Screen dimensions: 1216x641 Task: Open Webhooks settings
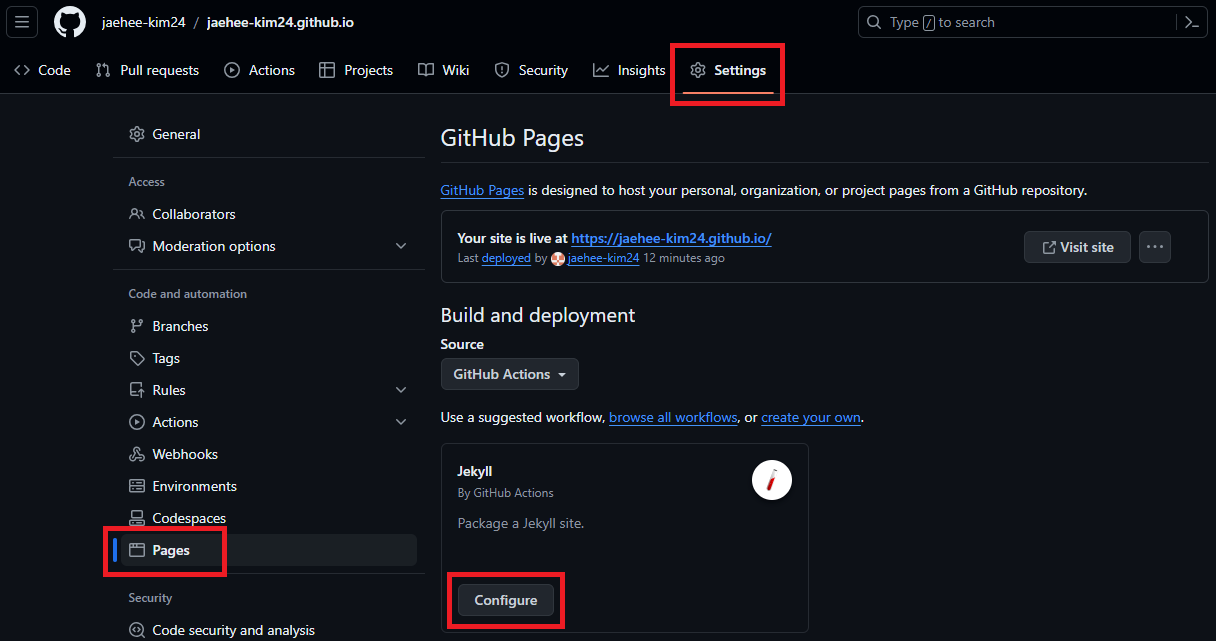269,454
